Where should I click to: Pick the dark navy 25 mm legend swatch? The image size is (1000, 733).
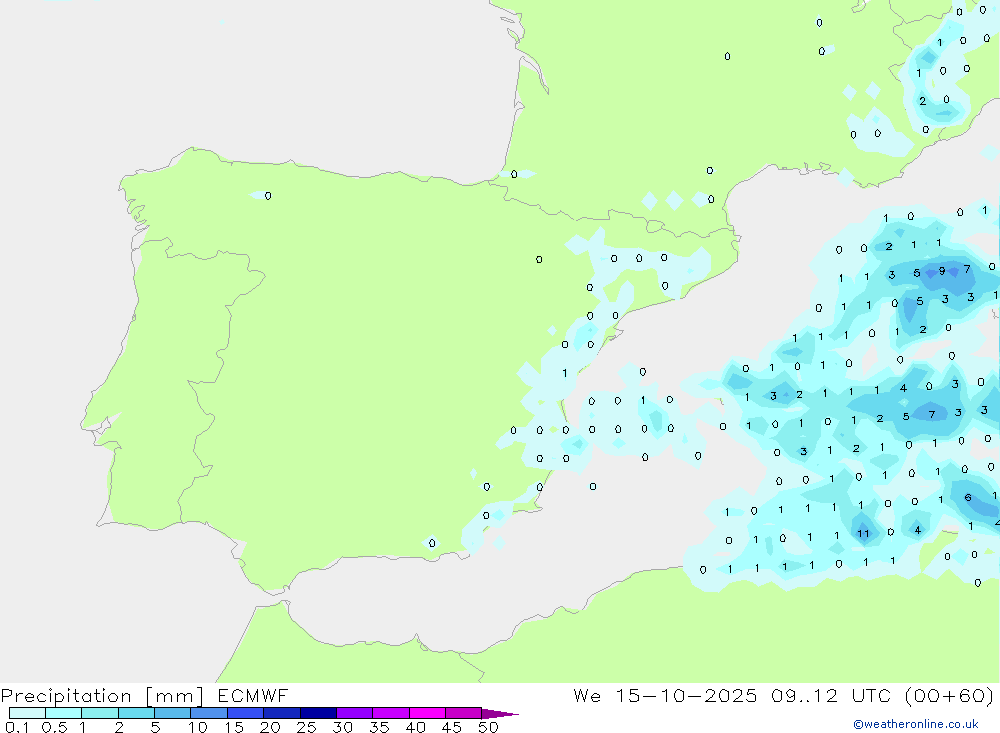(318, 713)
